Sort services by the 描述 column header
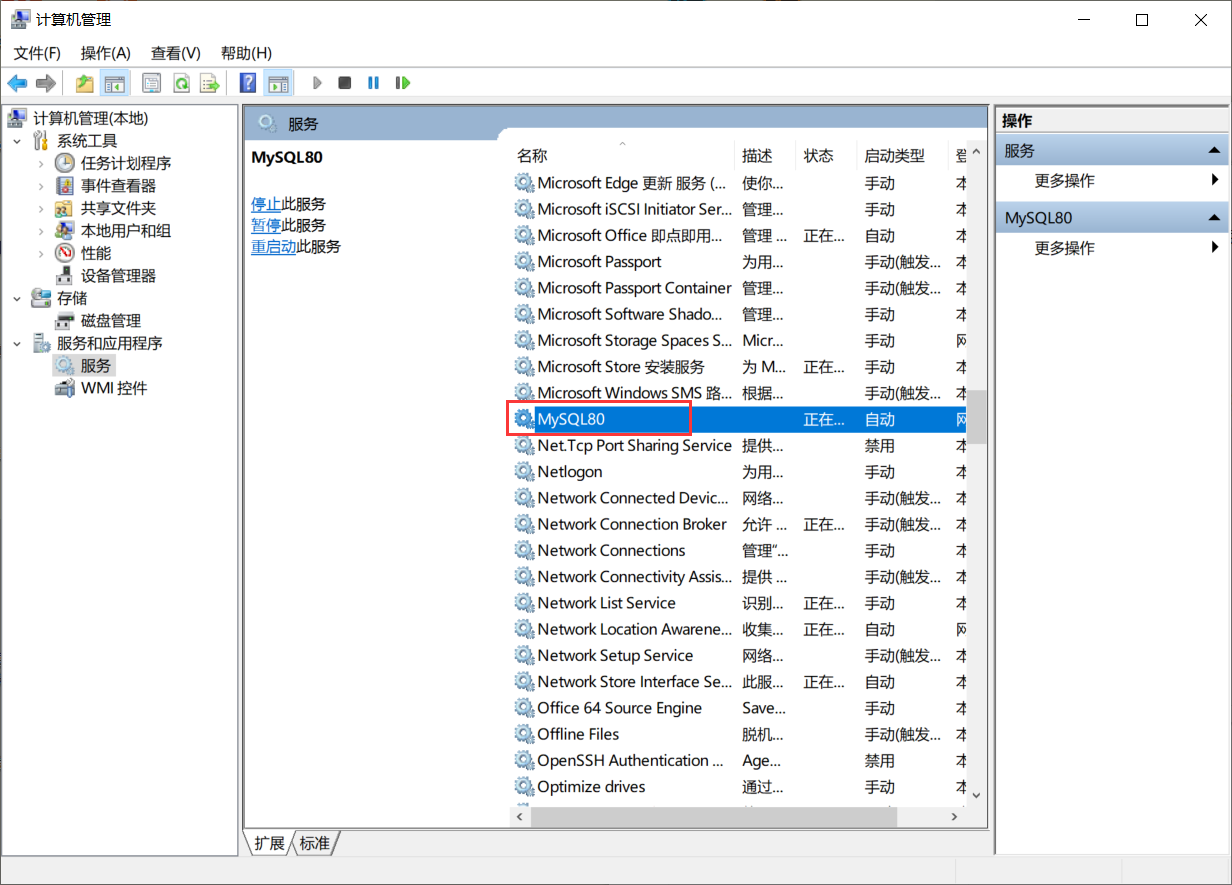 tap(765, 156)
